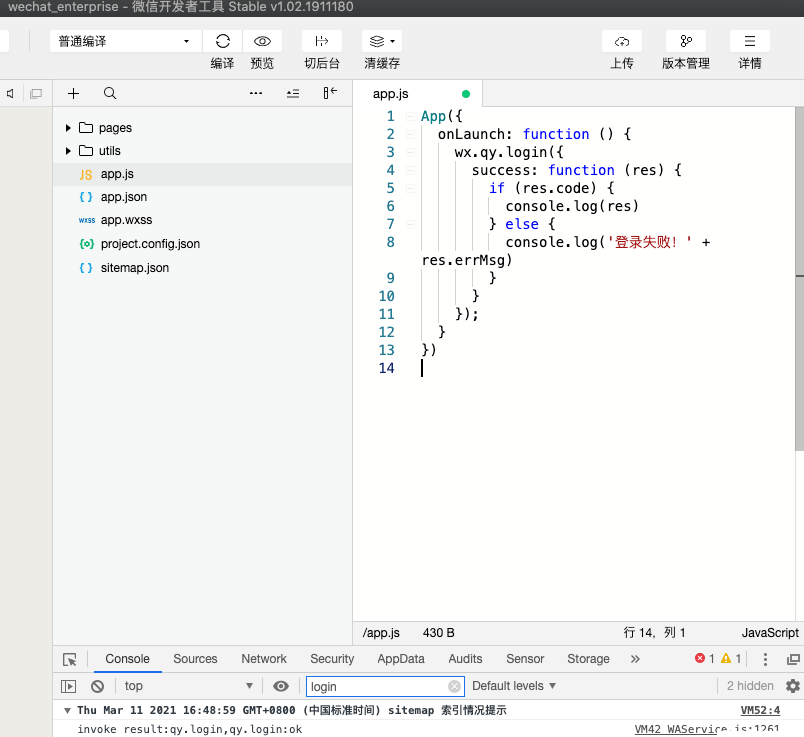This screenshot has height=737, width=804.
Task: Select the app.js editor tab
Action: coord(418,94)
